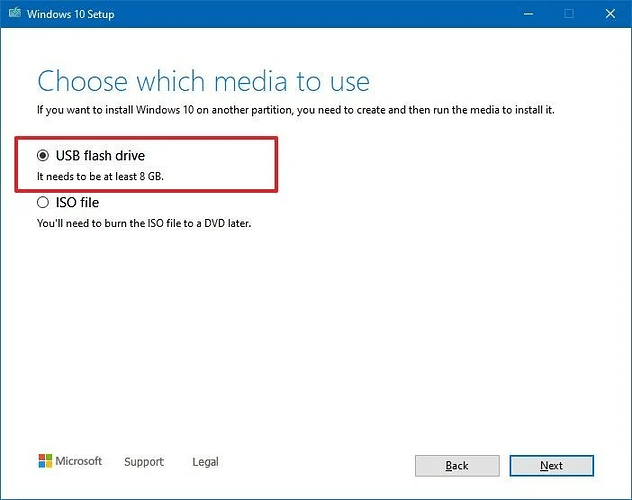Viewport: 632px width, 500px height.
Task: Click the "Windows 10 Setup" title bar text
Action: [x=71, y=14]
